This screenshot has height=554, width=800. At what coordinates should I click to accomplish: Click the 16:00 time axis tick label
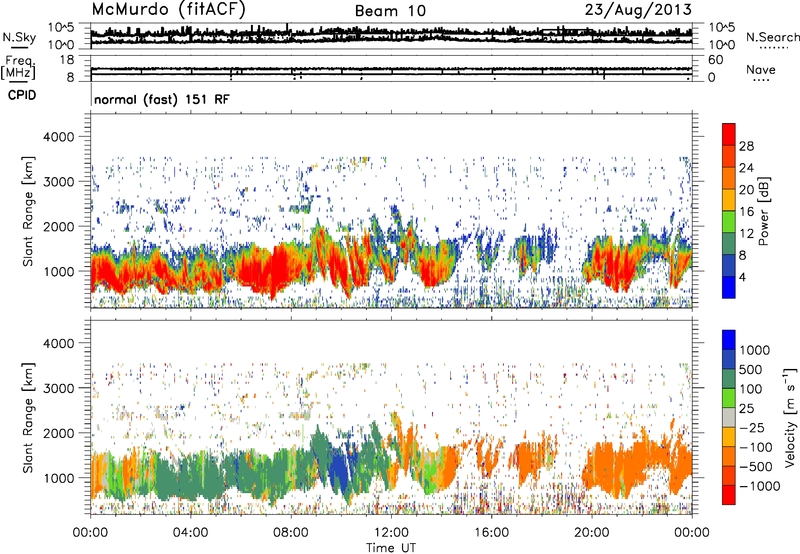click(491, 533)
